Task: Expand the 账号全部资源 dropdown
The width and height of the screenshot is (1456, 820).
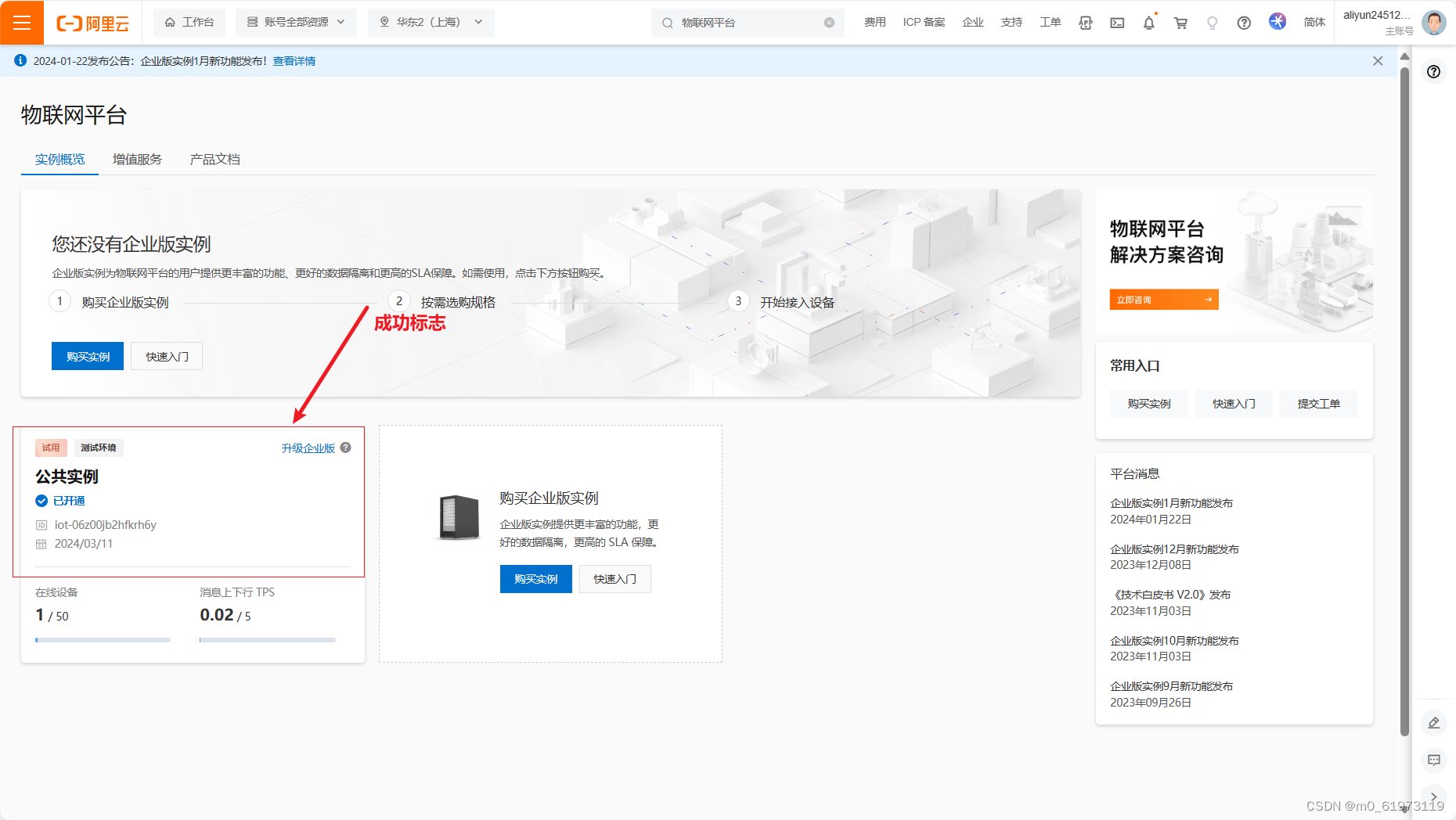Action: (296, 22)
